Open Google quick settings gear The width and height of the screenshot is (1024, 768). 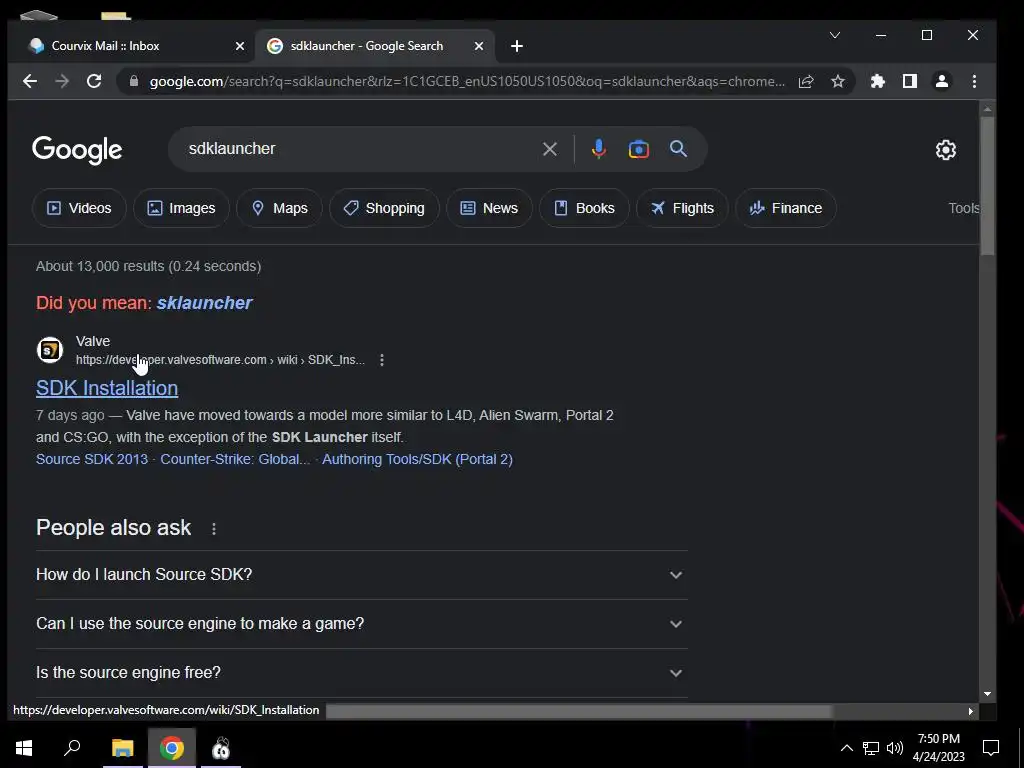tap(946, 150)
